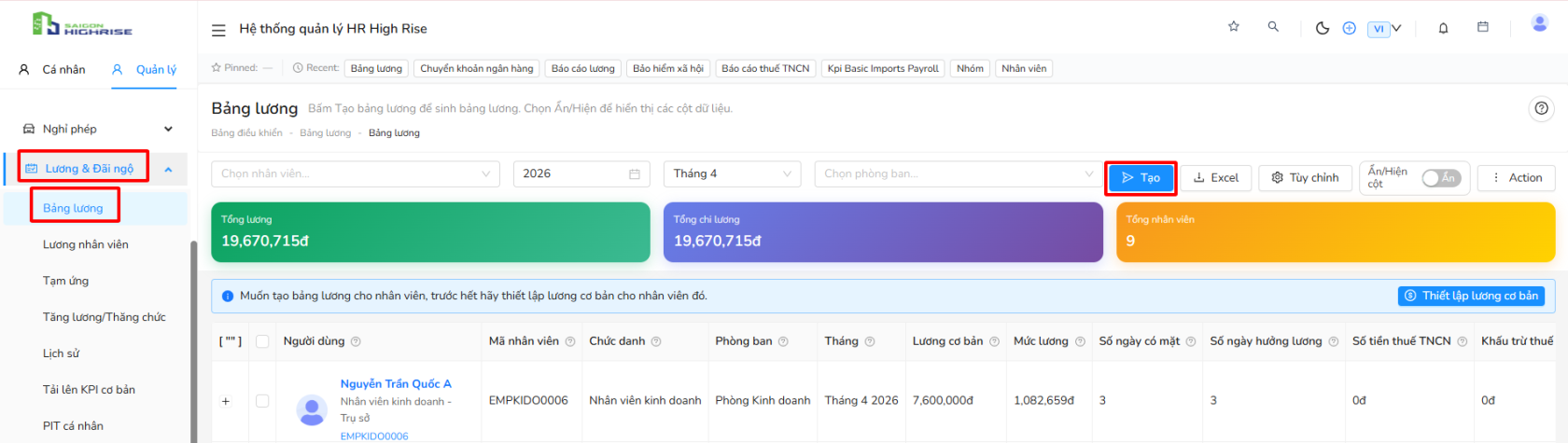Click info icon next to Mức lương column
The width and height of the screenshot is (1568, 443).
pos(1080,341)
